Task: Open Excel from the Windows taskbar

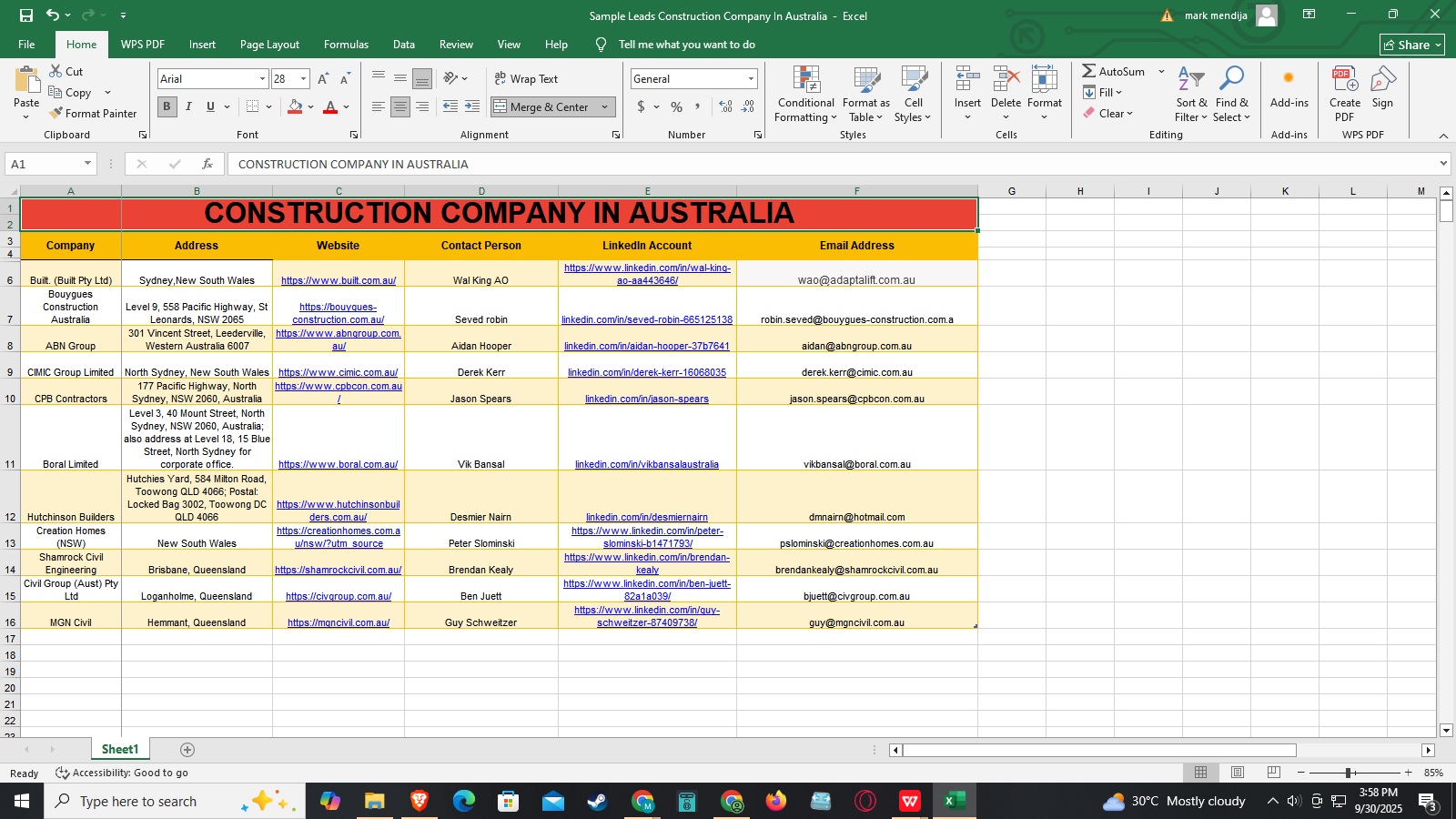Action: 953,801
